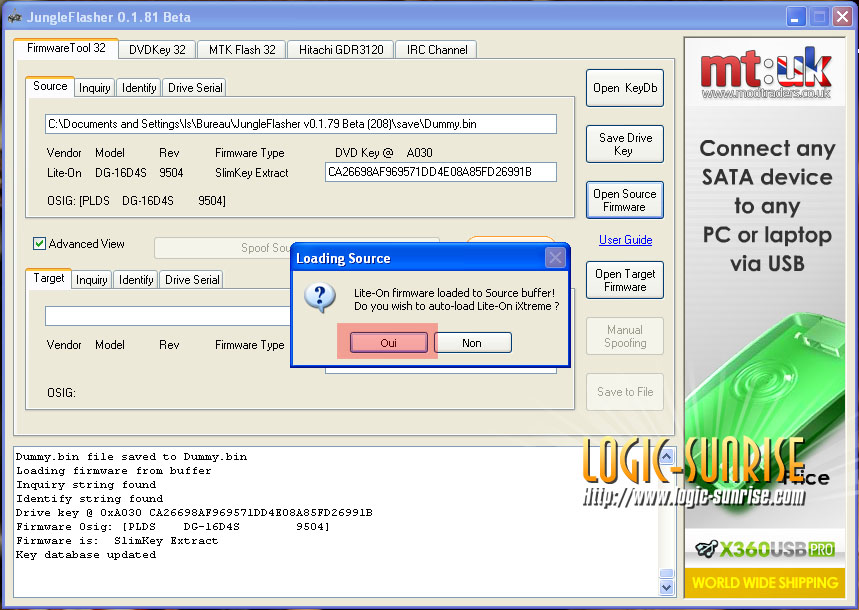Click 'Identify string found' log line
The height and width of the screenshot is (610, 859).
pos(89,499)
